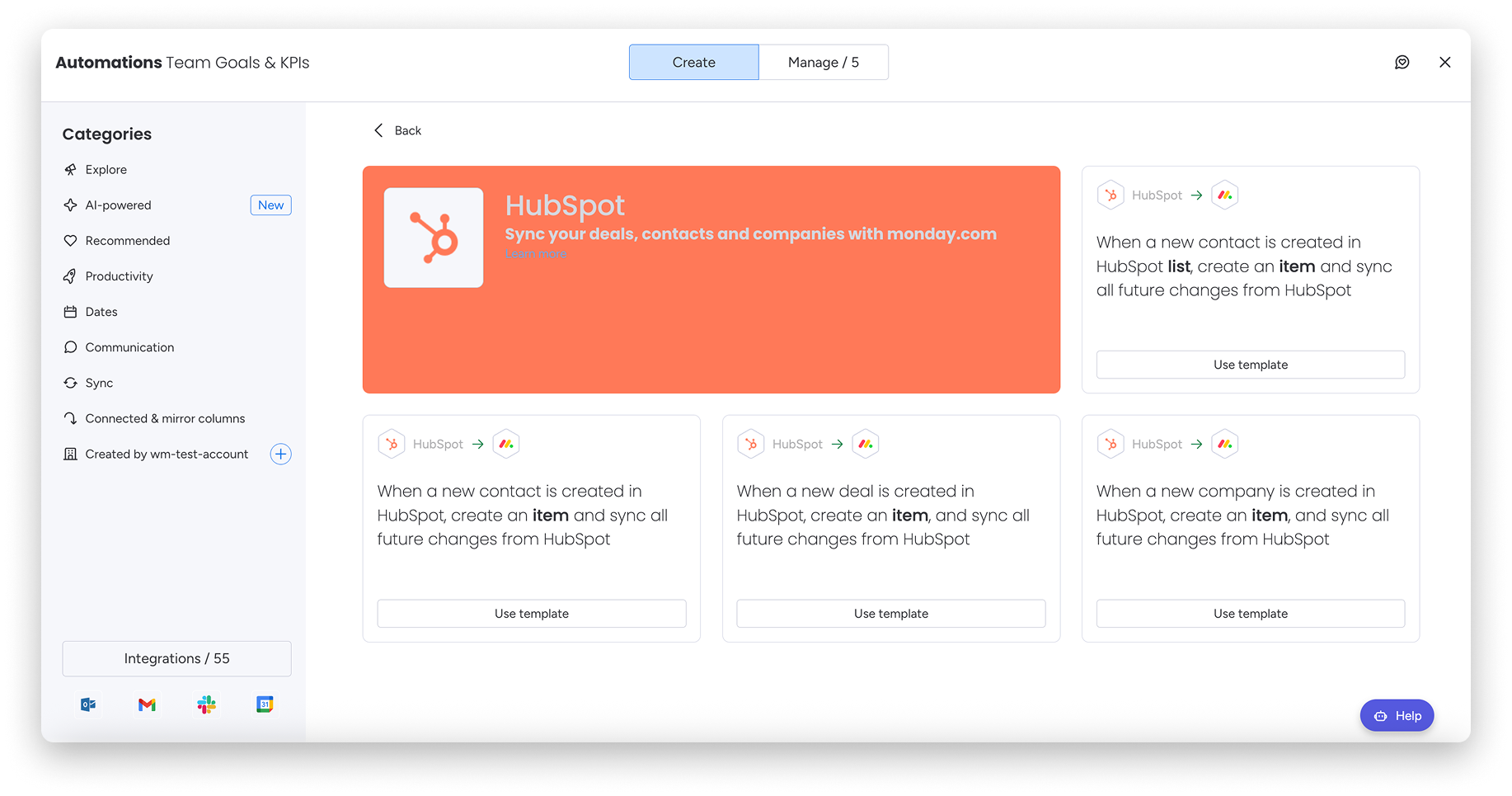This screenshot has width=1512, height=796.
Task: Open the Google Calendar integration icon
Action: (265, 704)
